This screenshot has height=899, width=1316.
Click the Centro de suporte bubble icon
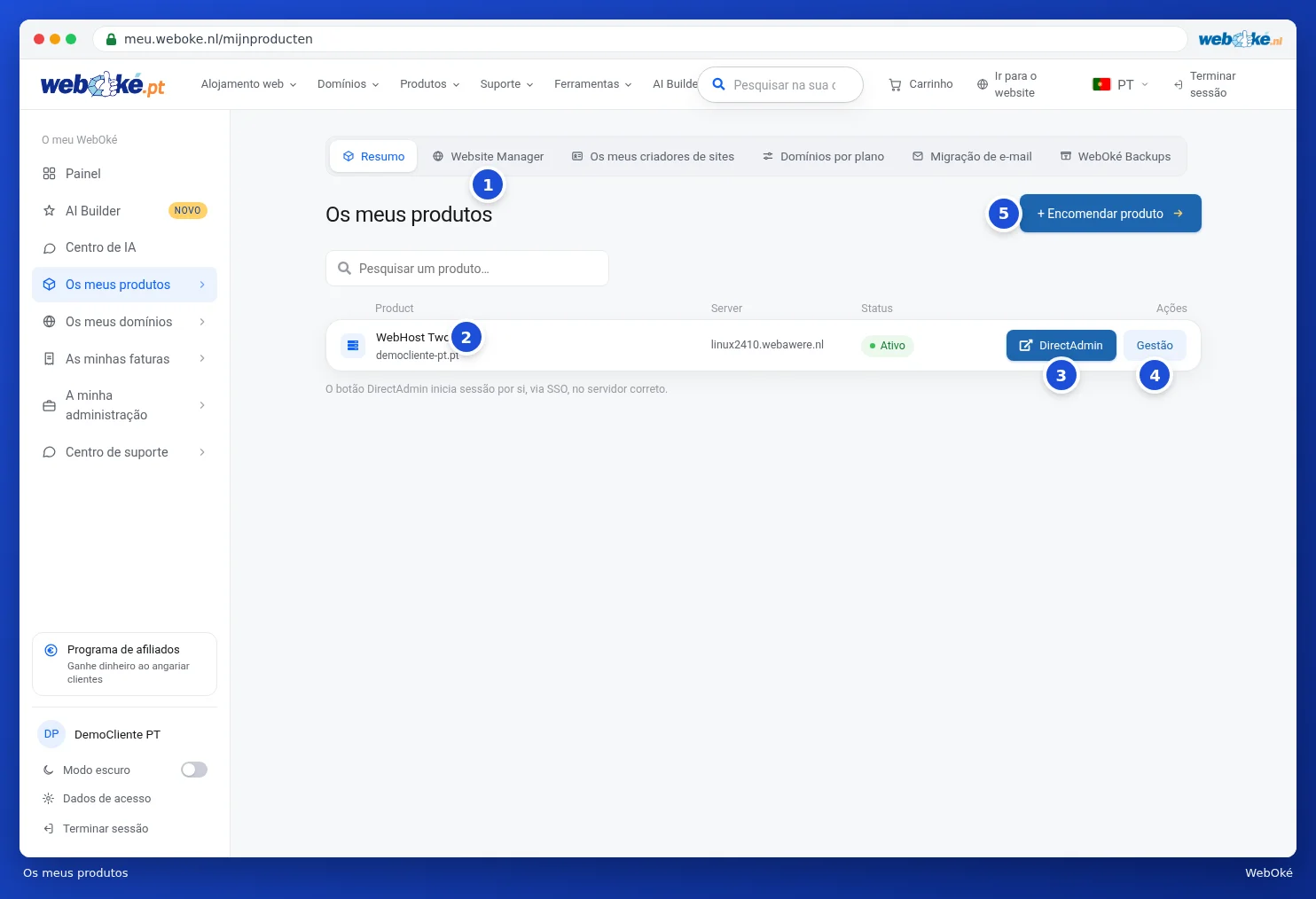coord(49,452)
